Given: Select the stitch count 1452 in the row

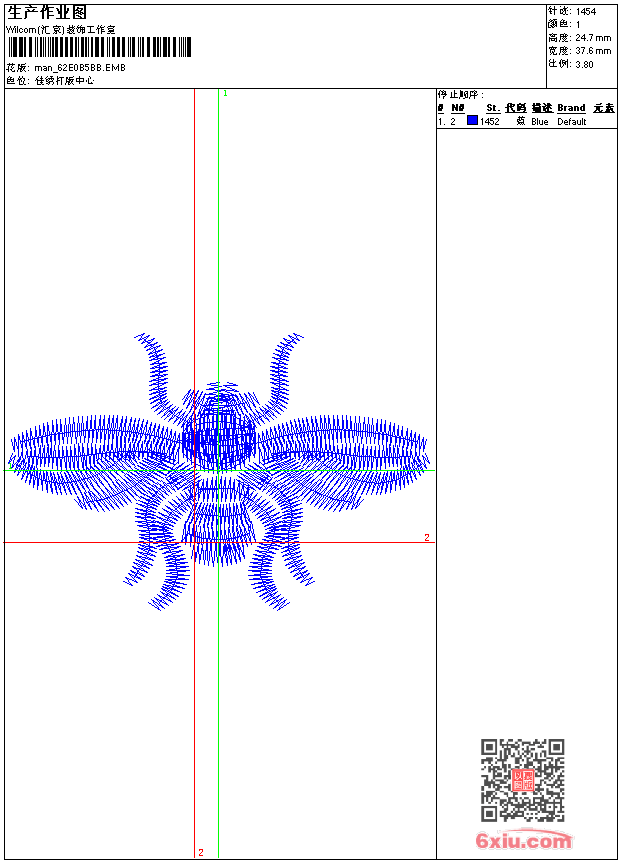Looking at the screenshot, I should tap(490, 122).
